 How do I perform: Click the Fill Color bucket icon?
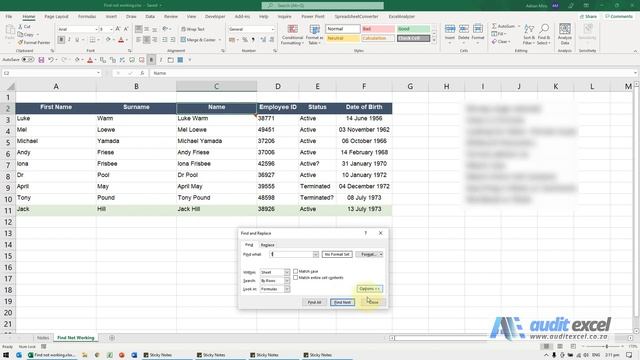108,40
